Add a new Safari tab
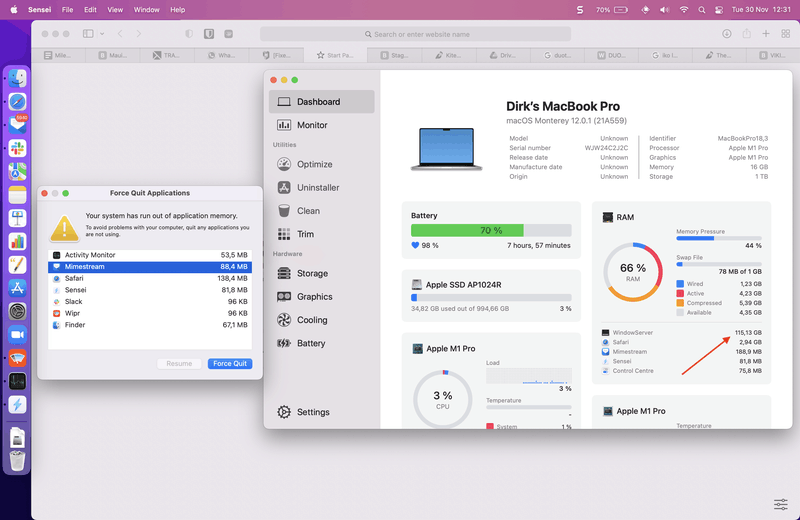800x520 pixels. click(766, 34)
